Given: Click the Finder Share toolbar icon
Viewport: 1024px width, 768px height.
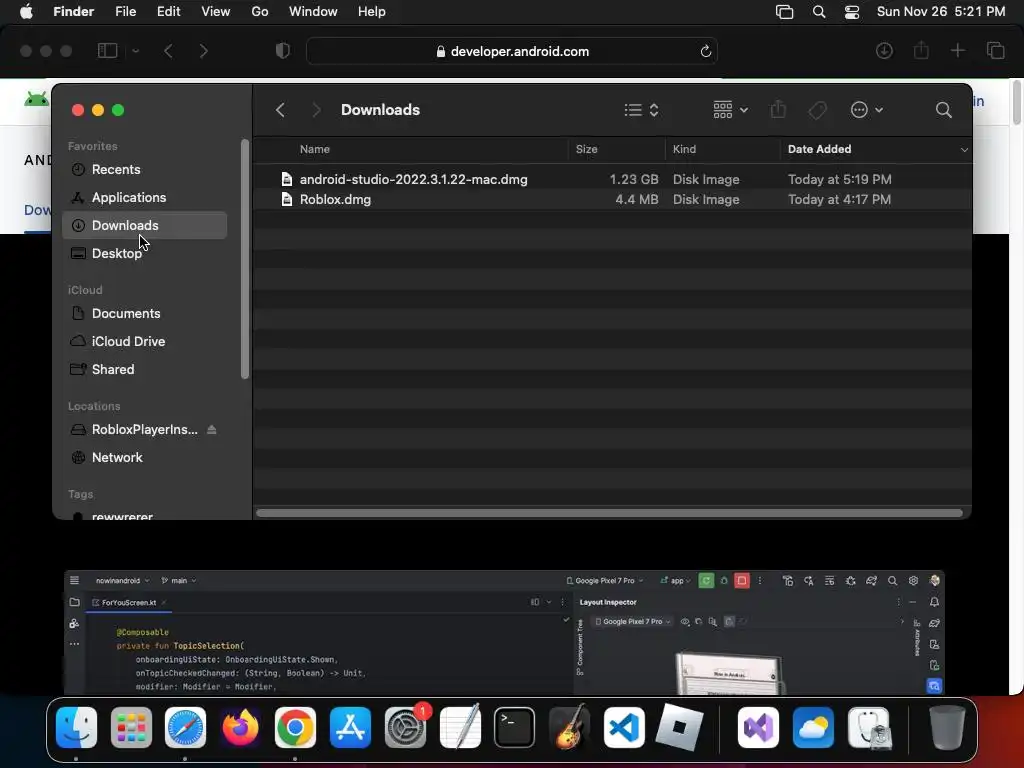Looking at the screenshot, I should tap(778, 109).
